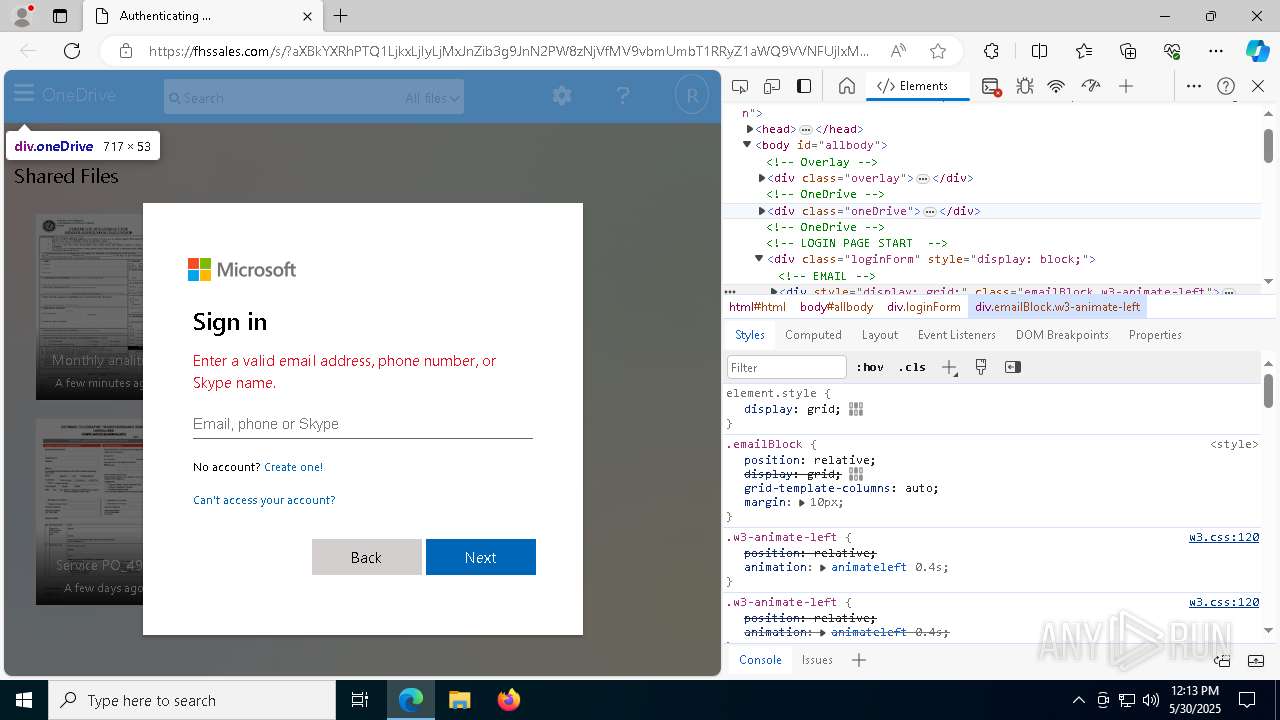1280x720 pixels.
Task: Add more tools with plus icon in DevTools
Action: (x=1126, y=86)
